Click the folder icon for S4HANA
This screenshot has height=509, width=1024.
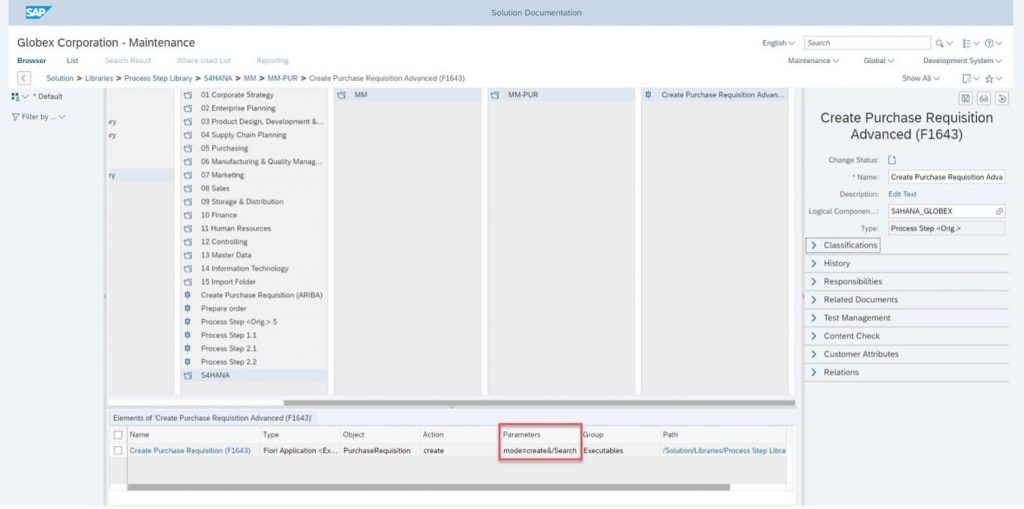pyautogui.click(x=188, y=376)
